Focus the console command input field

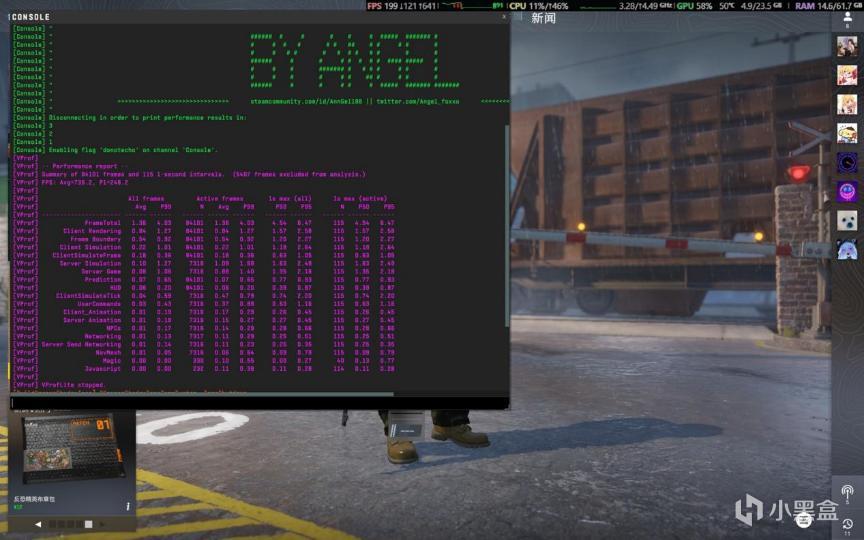coord(259,403)
